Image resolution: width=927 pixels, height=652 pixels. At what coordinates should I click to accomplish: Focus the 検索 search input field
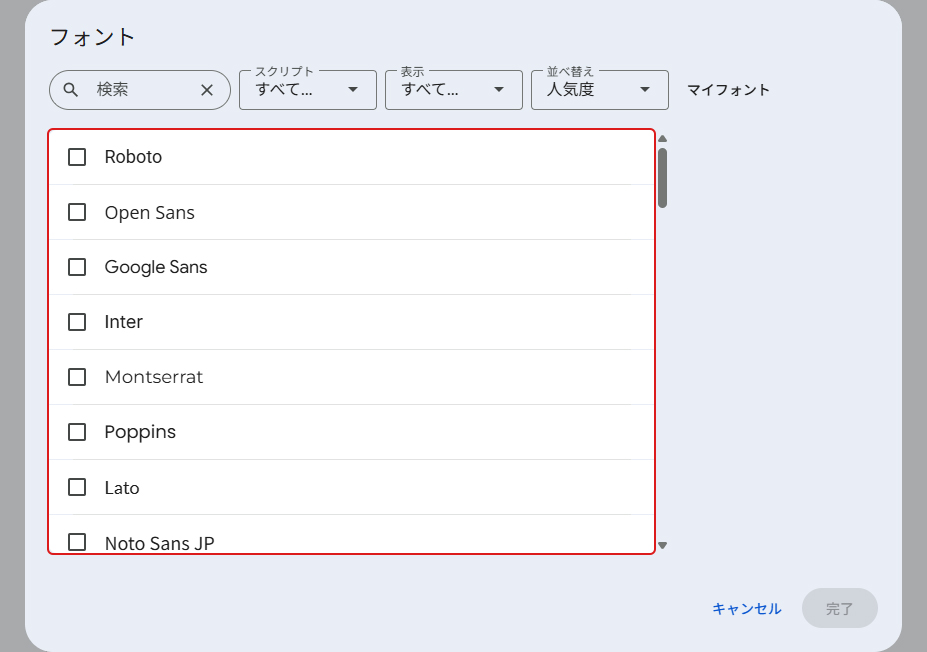(142, 90)
